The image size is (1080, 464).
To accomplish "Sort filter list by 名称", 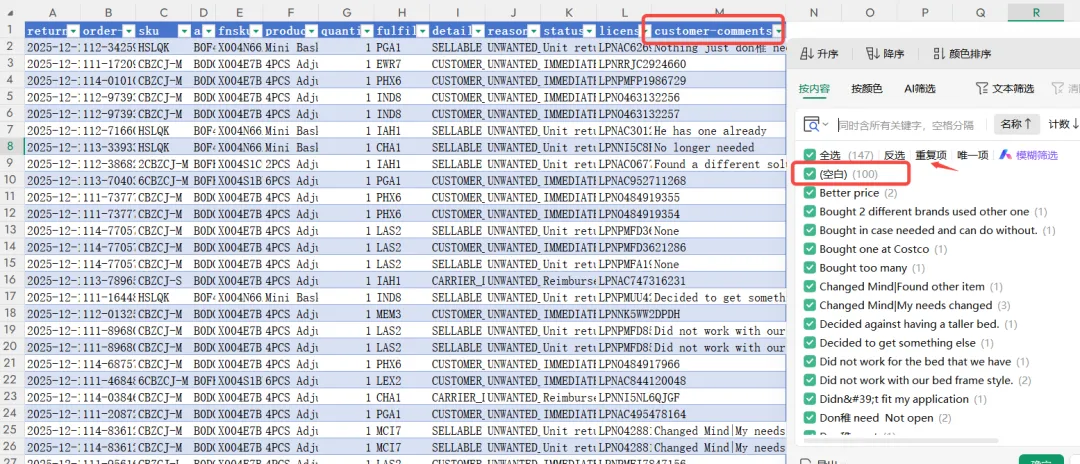I will (1016, 124).
